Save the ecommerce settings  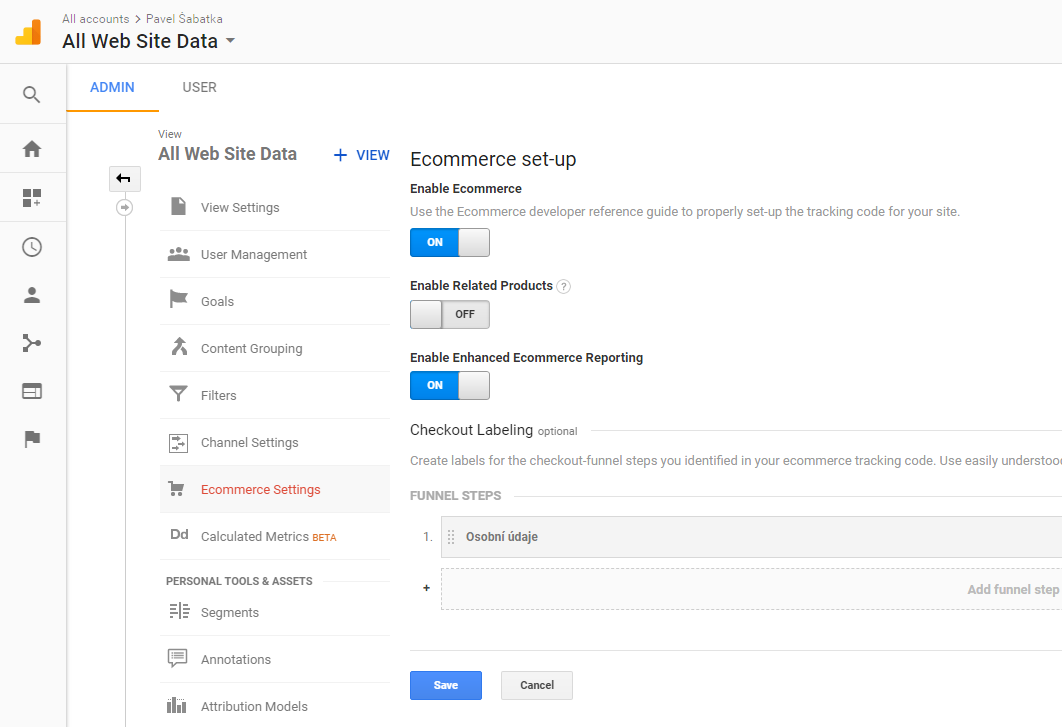(446, 686)
